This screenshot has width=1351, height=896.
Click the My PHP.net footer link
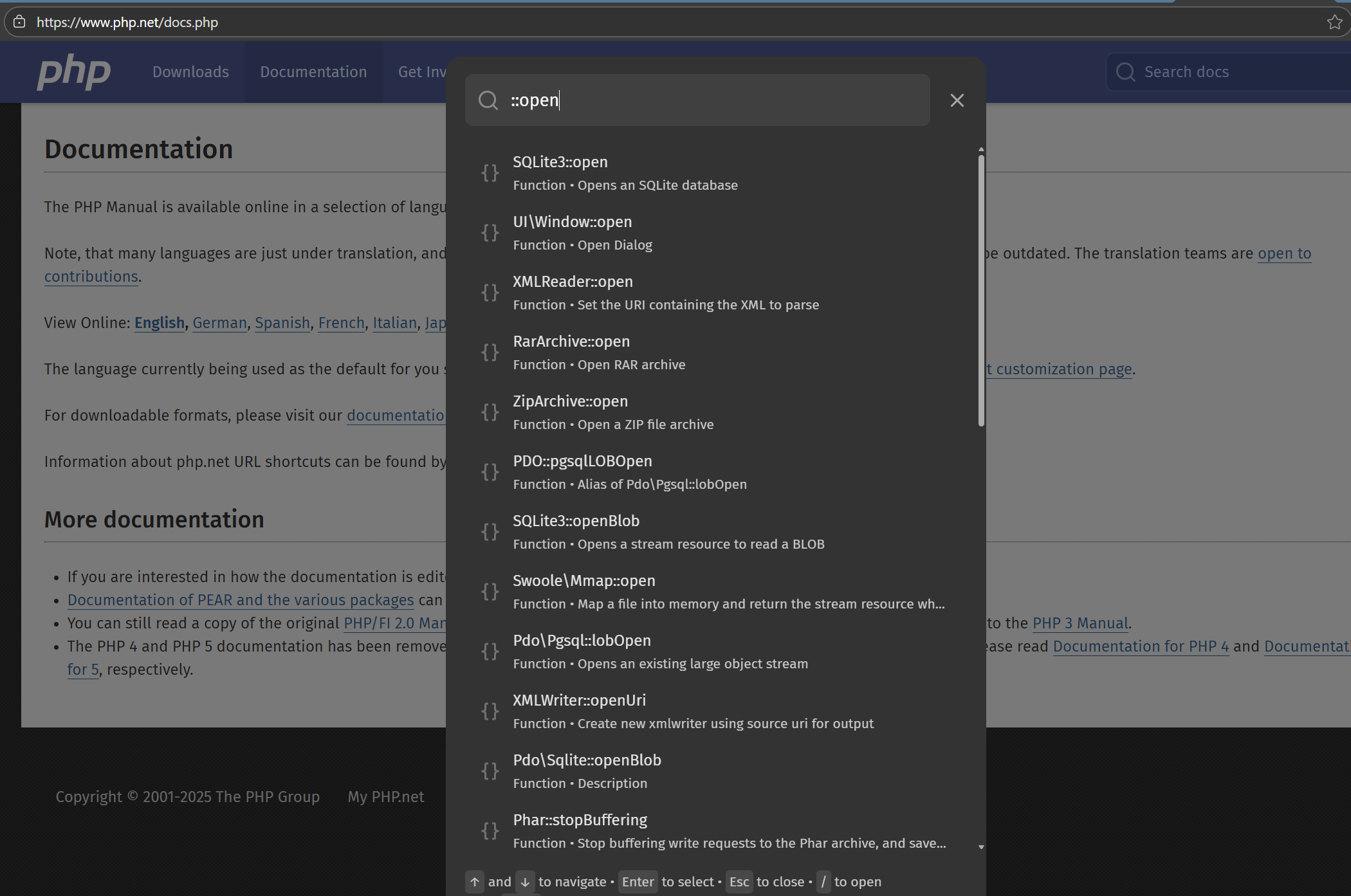[x=385, y=797]
